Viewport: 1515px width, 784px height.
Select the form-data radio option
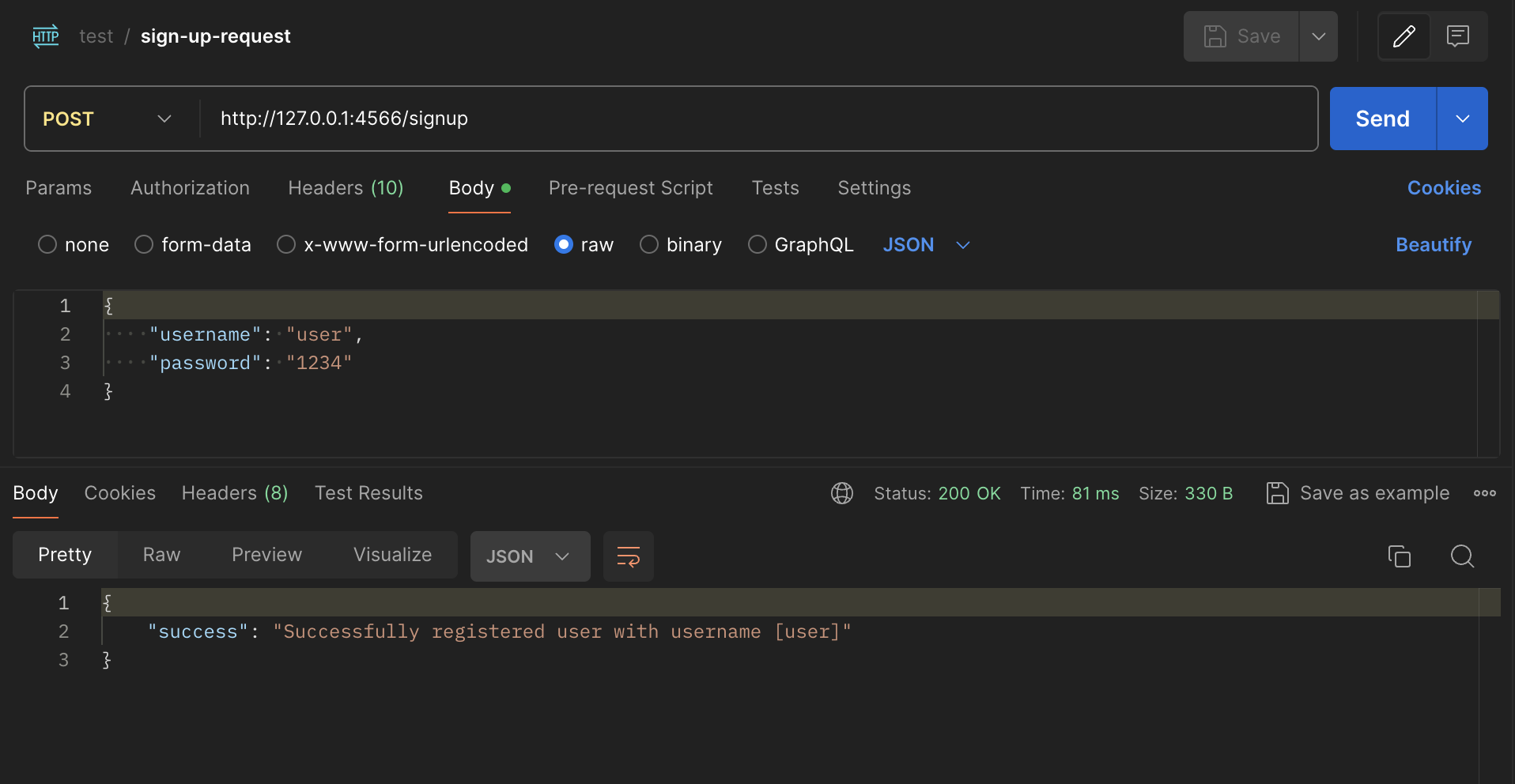click(x=144, y=245)
